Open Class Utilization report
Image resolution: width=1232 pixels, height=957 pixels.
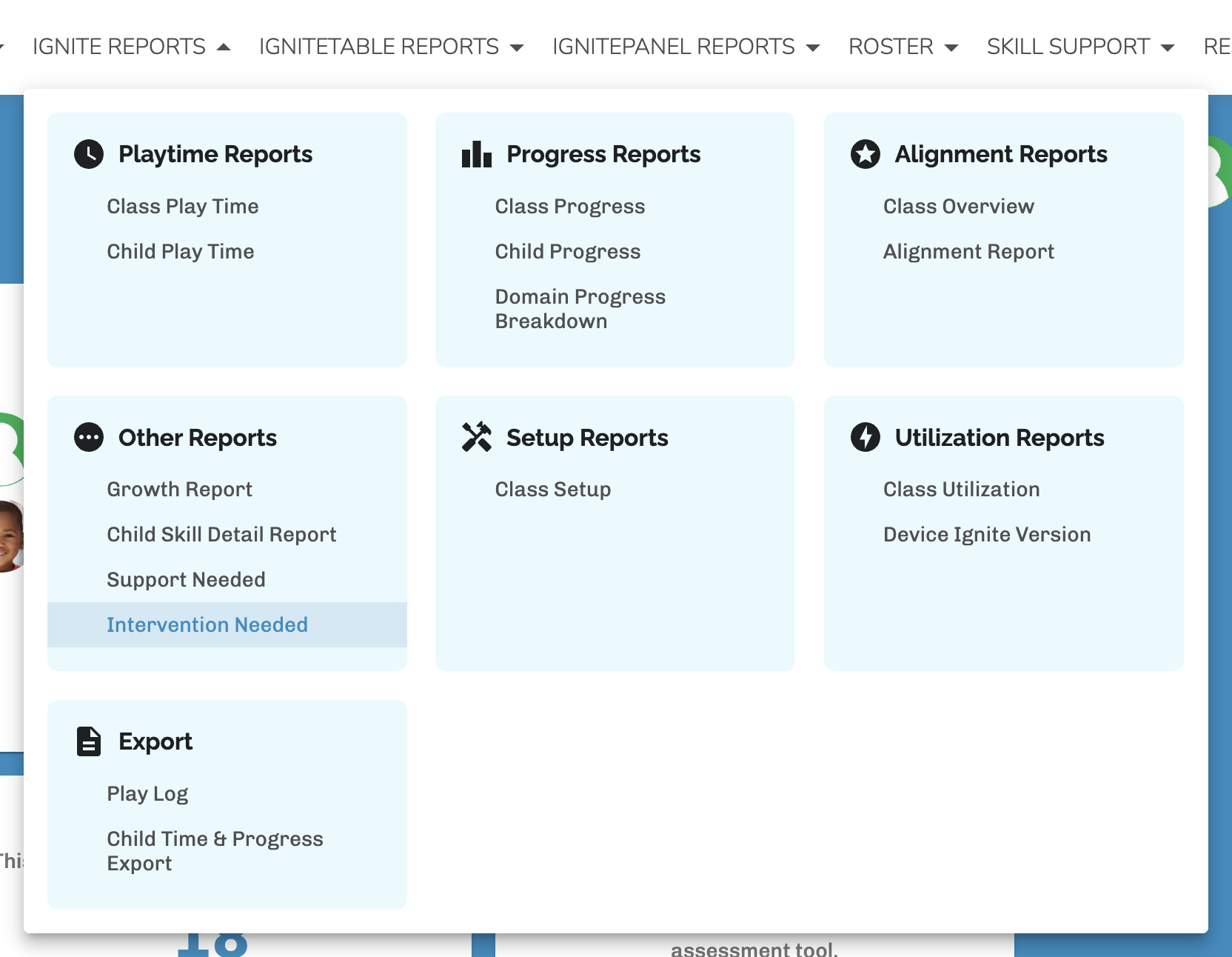click(x=962, y=489)
